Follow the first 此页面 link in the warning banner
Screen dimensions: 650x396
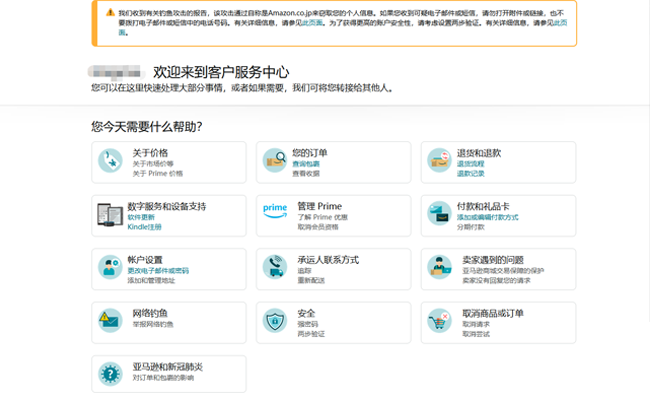[312, 23]
